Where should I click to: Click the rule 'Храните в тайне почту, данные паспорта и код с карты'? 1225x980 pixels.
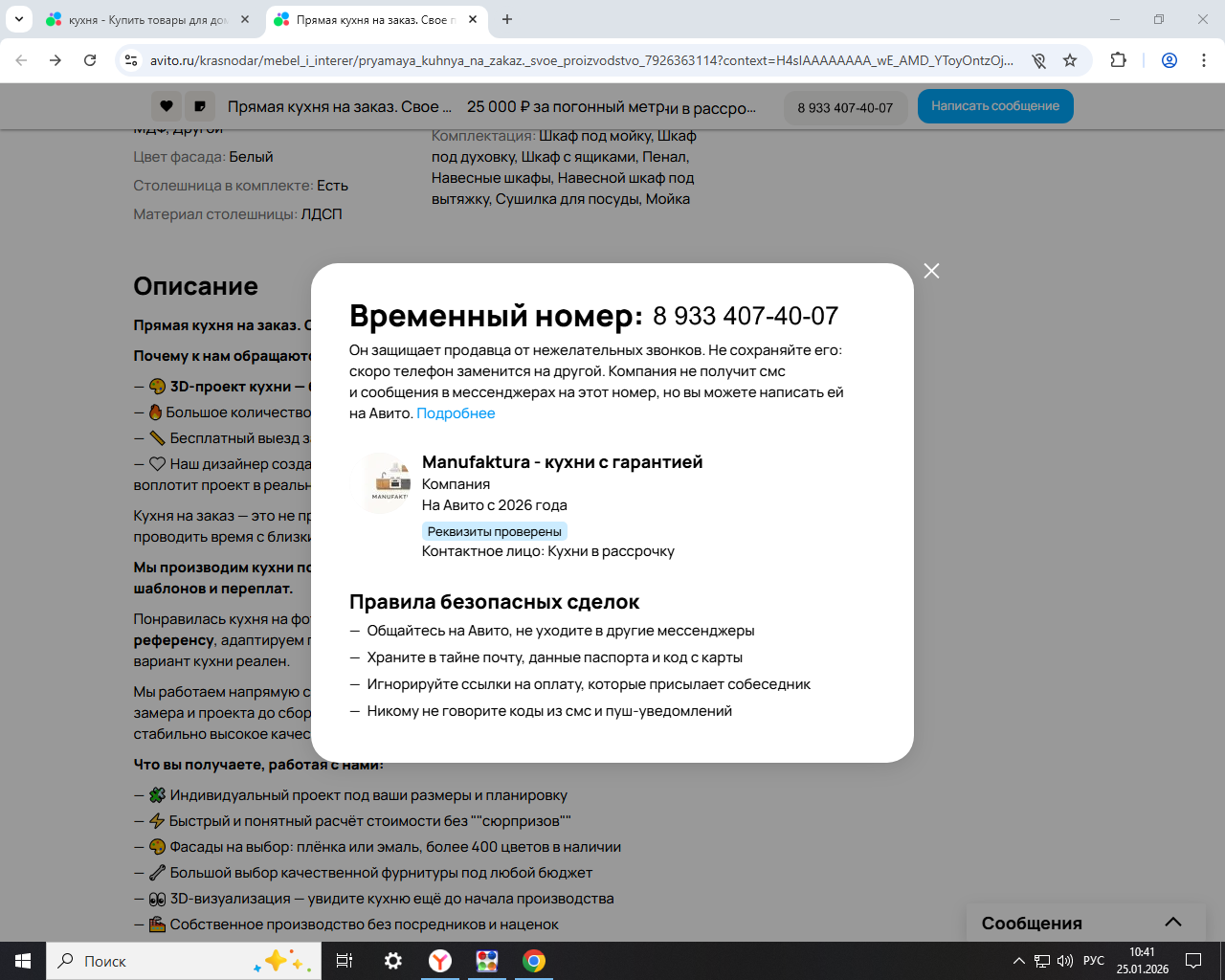click(x=555, y=657)
